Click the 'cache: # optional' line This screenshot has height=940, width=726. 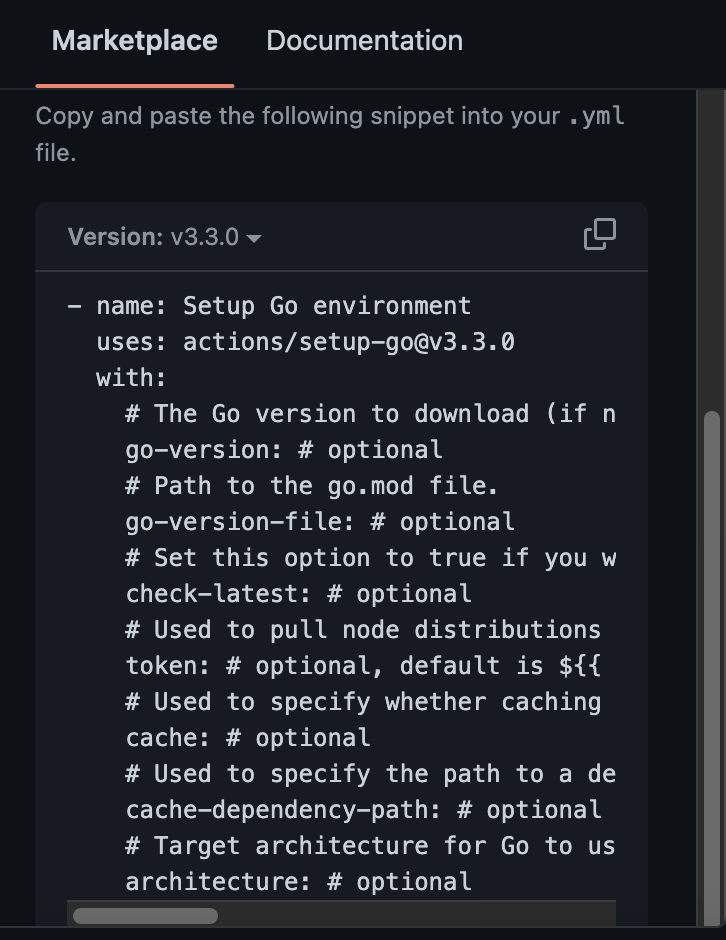click(x=248, y=737)
